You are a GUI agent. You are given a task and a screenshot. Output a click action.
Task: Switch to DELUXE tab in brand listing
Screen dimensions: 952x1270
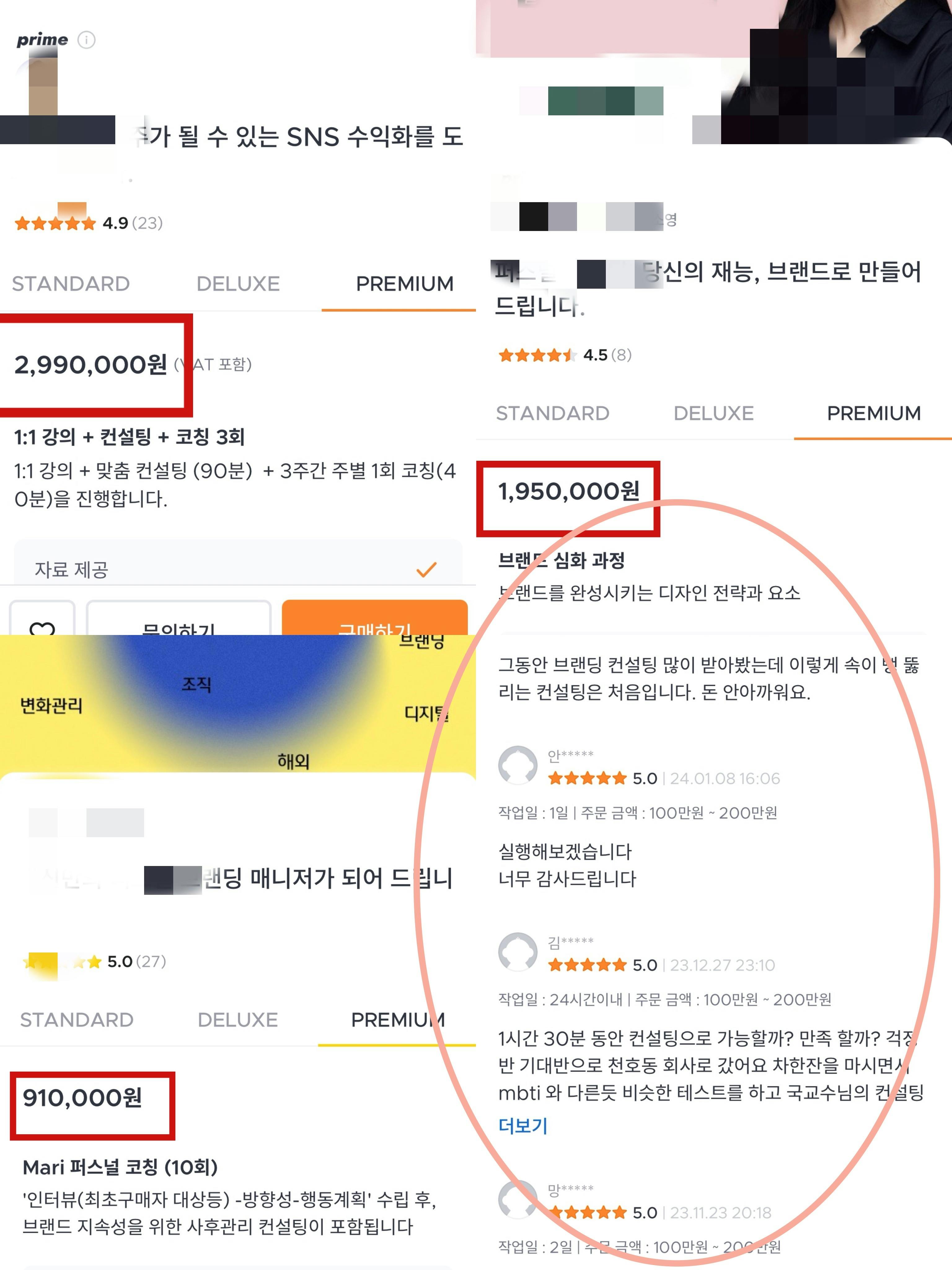713,413
